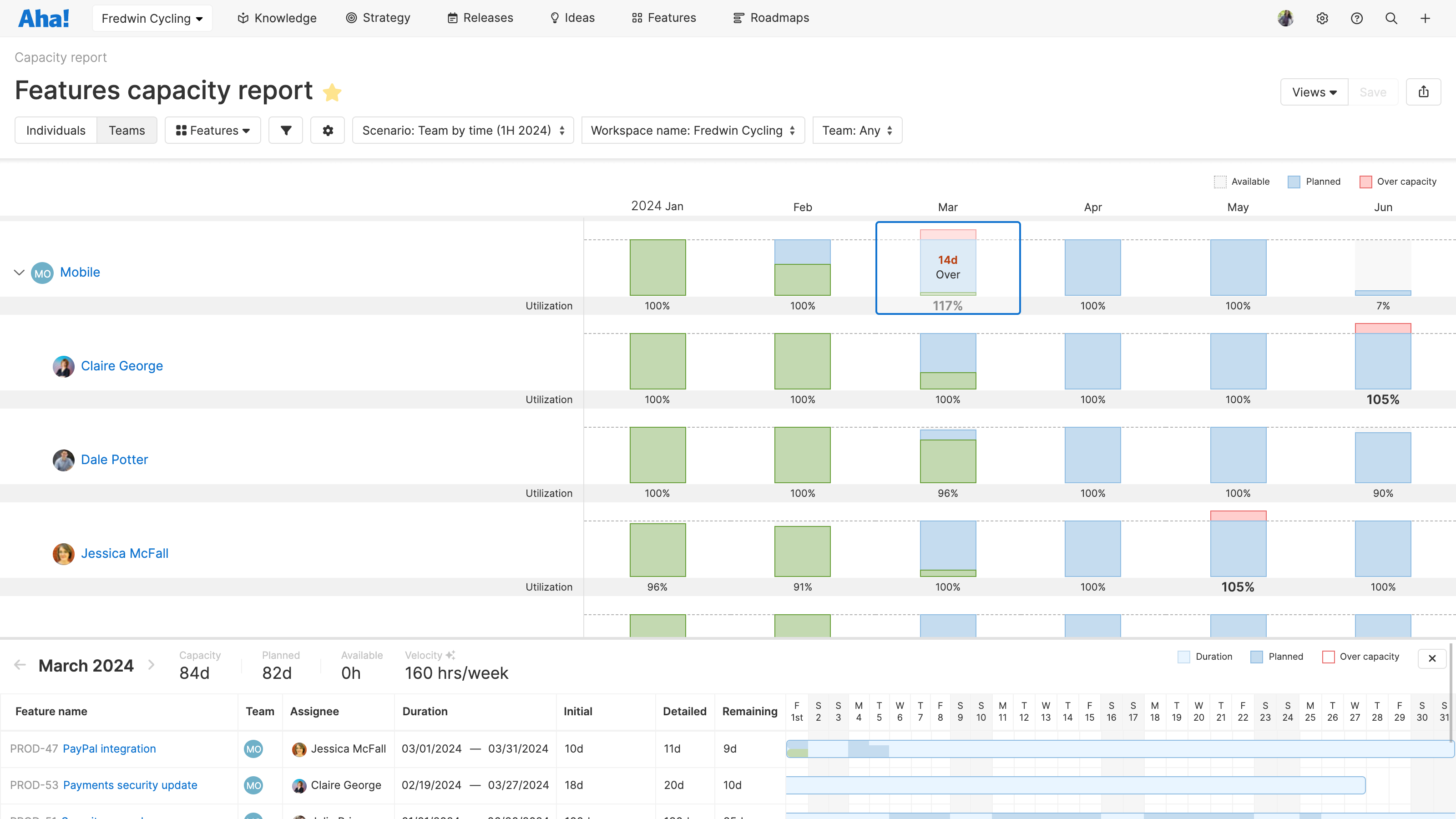Switch to the Individuals view
Screen dimensions: 1456x819
(x=56, y=130)
